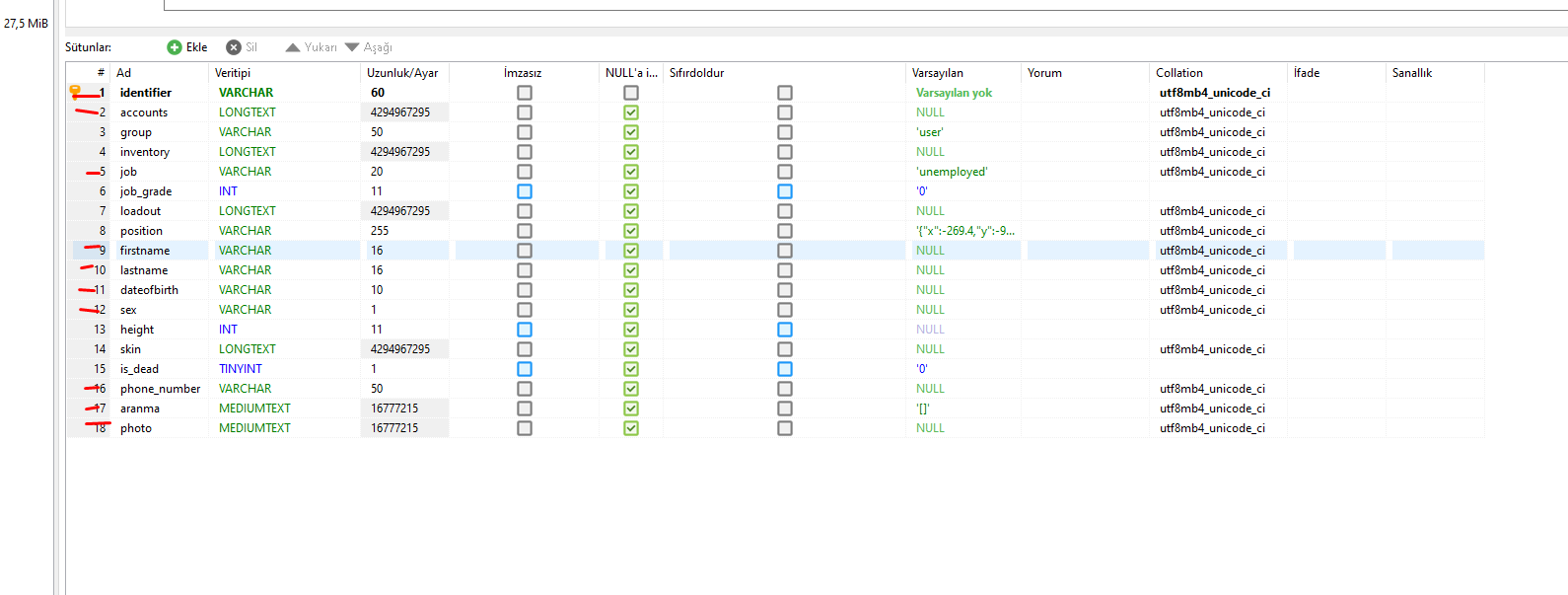Click the green Ekle plus icon
This screenshot has width=1568, height=595.
click(x=175, y=47)
